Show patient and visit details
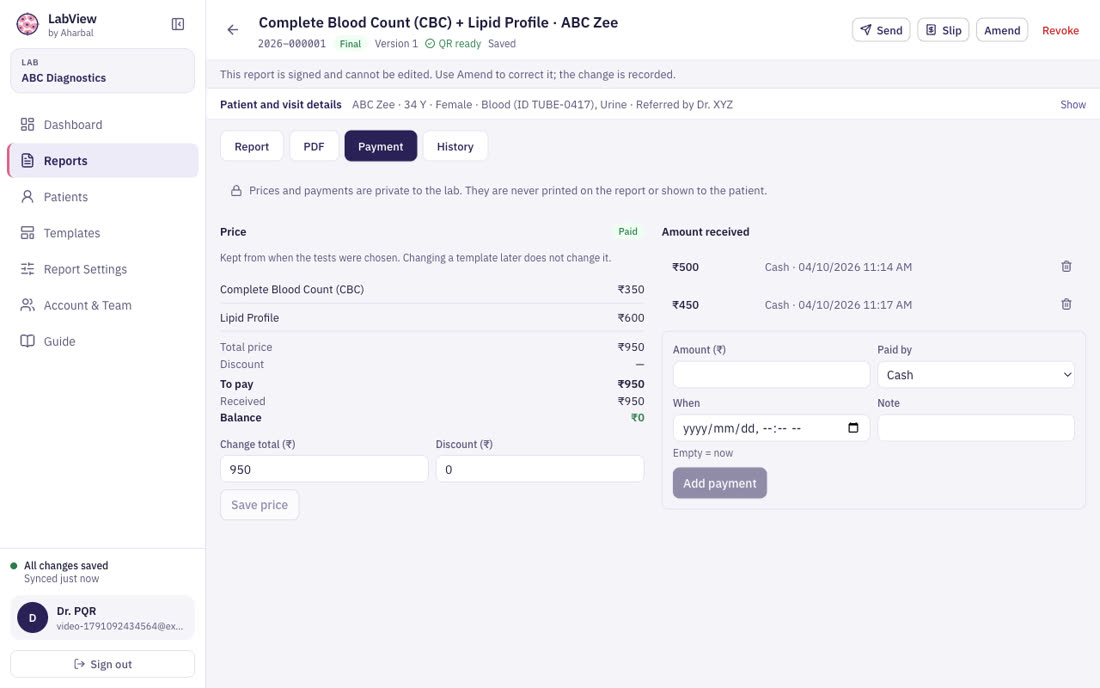Viewport: 1100px width, 688px height. (x=1073, y=104)
